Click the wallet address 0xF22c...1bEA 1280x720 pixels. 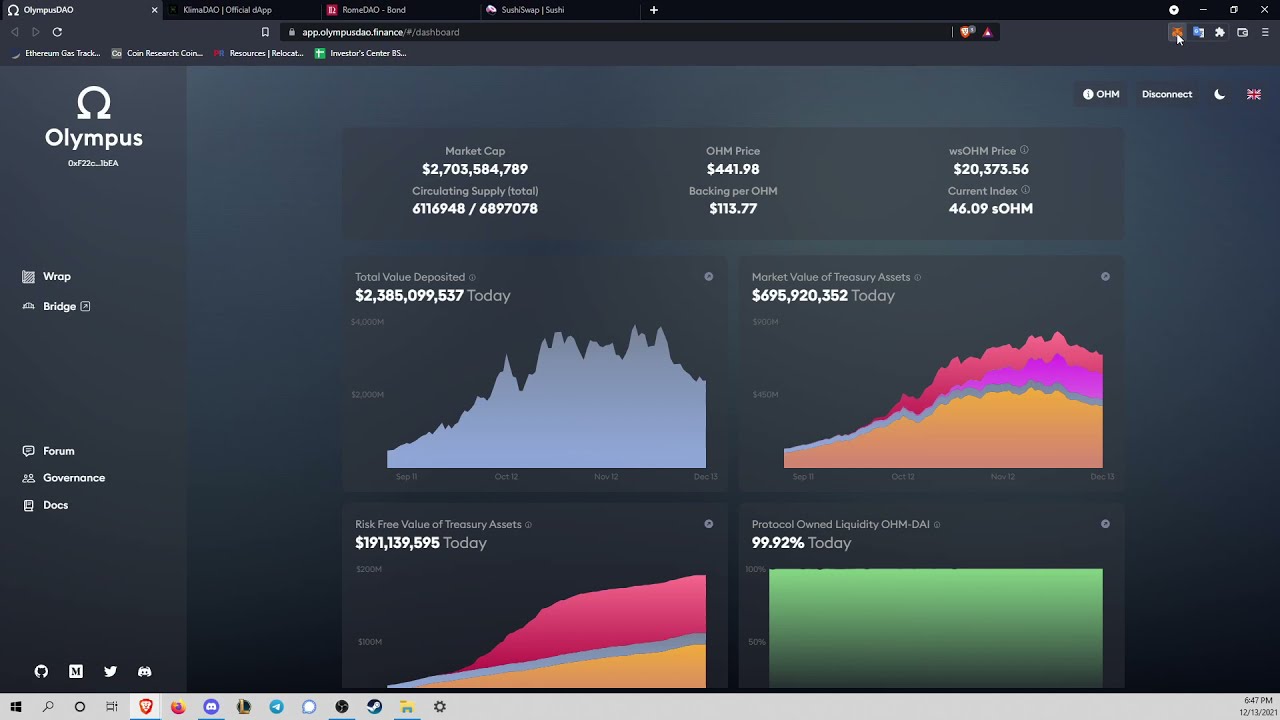coord(93,163)
